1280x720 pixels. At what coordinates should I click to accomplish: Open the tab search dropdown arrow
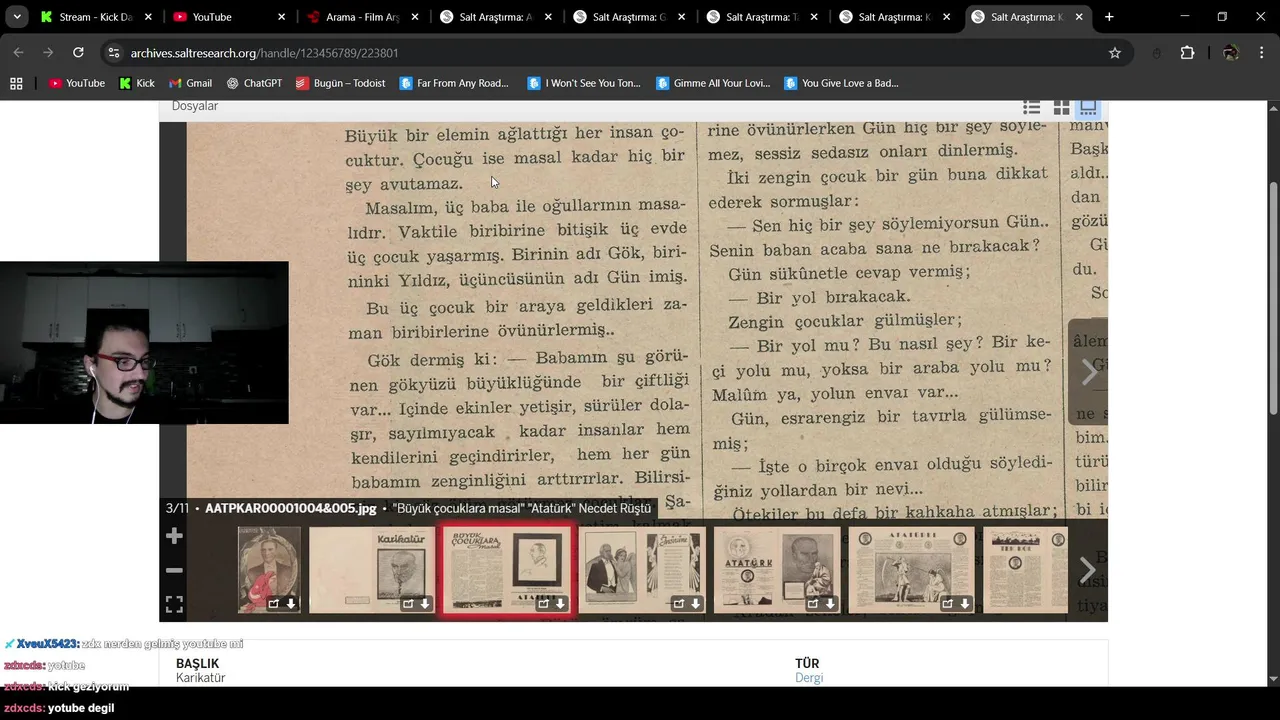17,17
